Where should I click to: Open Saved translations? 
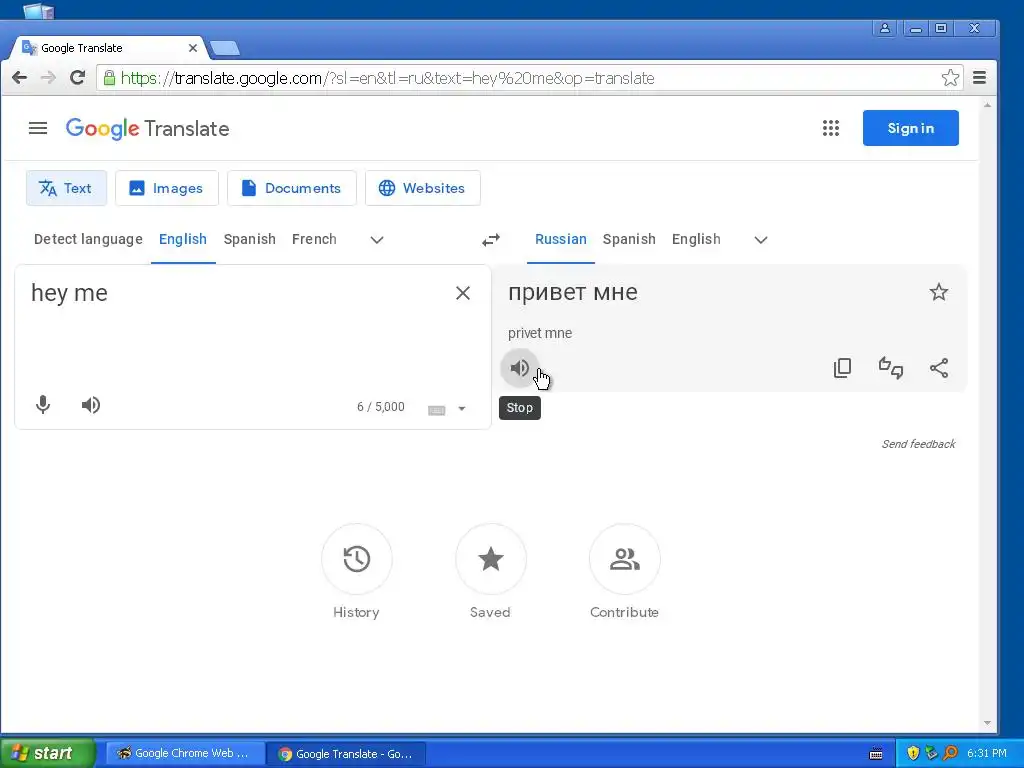point(490,559)
